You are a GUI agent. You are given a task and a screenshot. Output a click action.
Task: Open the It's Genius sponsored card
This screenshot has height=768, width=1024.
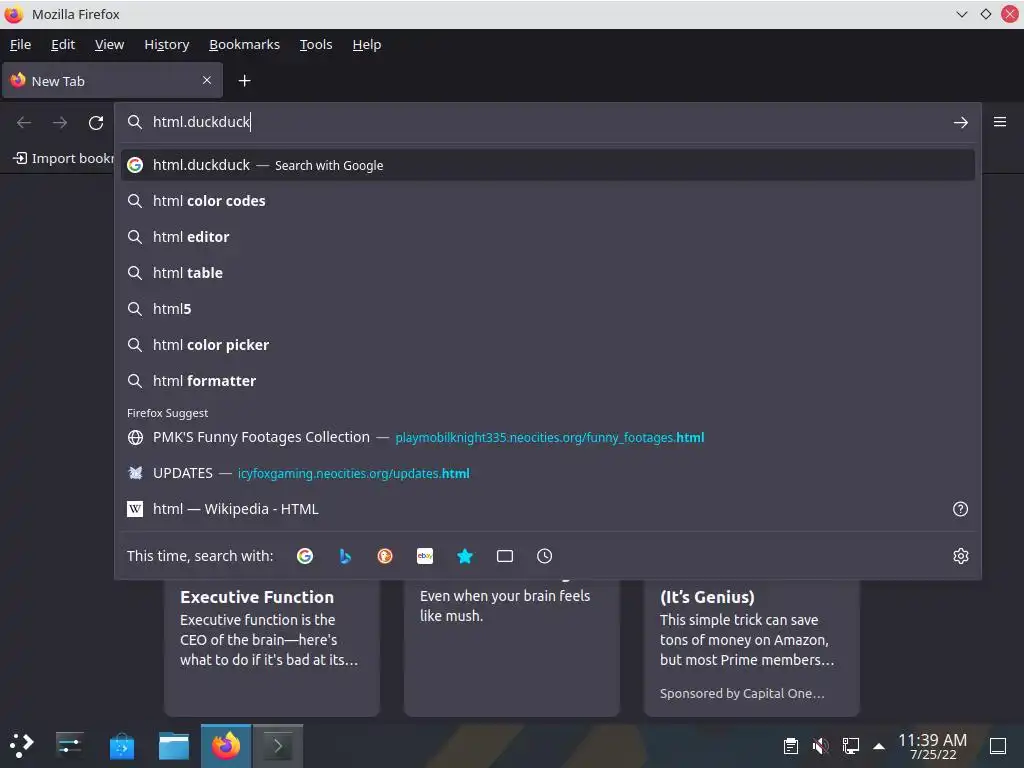tap(752, 648)
